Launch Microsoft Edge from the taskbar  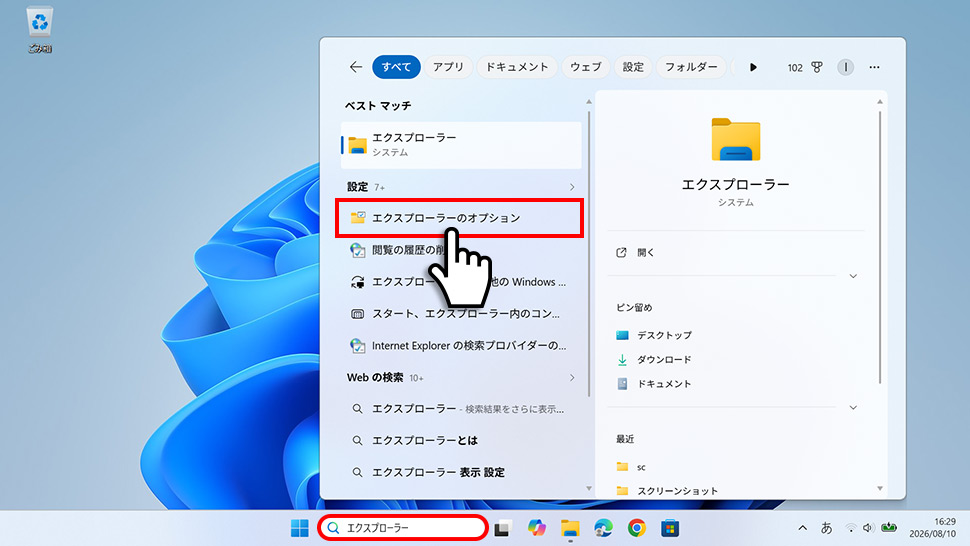[x=603, y=528]
